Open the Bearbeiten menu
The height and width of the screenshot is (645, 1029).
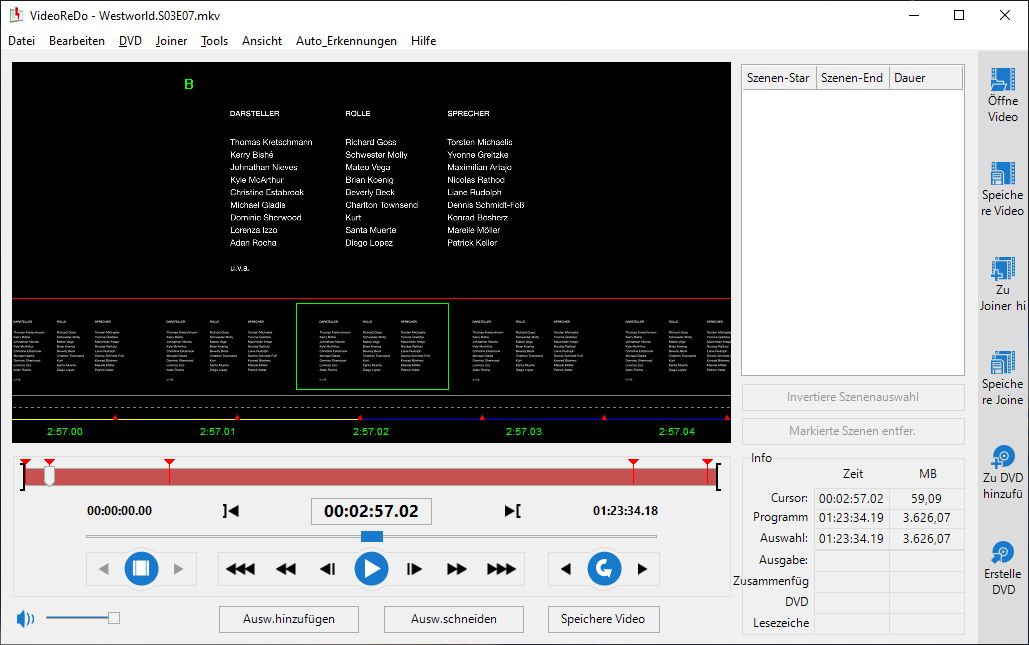pos(77,41)
